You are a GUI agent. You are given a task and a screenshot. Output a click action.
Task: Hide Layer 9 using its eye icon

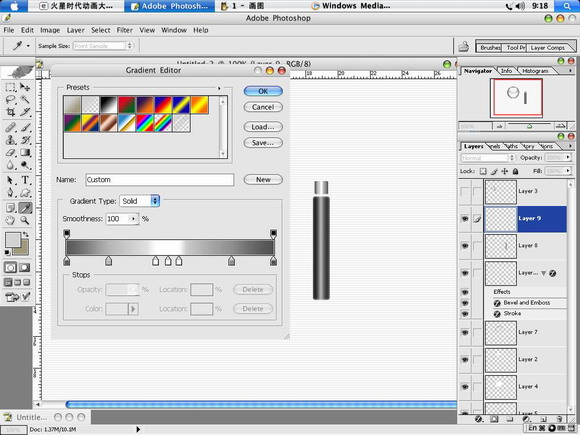[x=465, y=219]
